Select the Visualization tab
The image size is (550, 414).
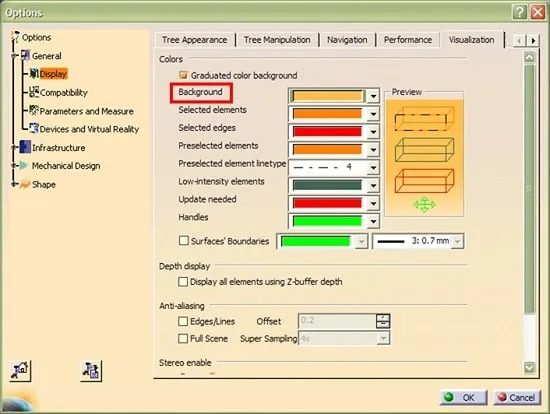471,40
